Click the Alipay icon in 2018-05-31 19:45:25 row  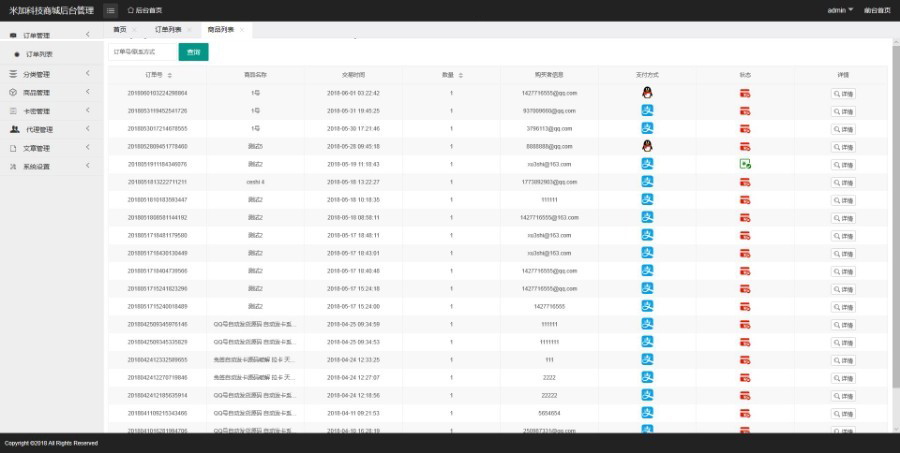coord(647,110)
